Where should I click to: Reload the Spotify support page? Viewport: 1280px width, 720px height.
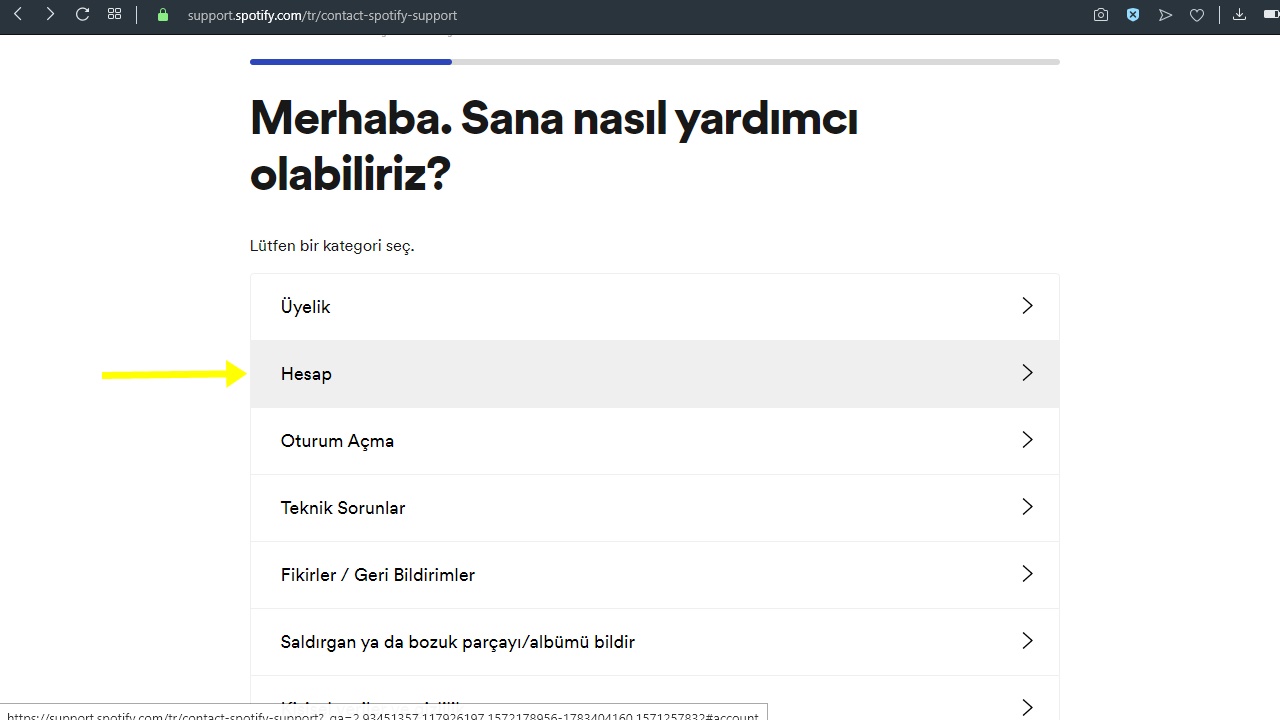pos(82,14)
